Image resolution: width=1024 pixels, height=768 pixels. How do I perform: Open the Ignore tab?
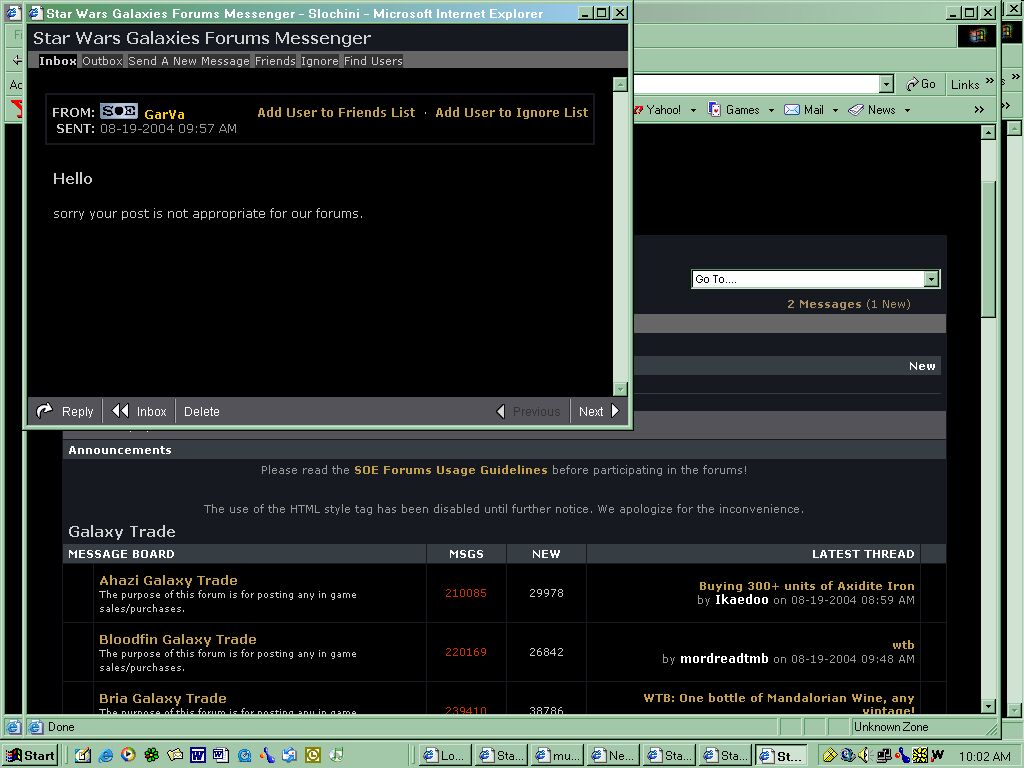click(319, 61)
